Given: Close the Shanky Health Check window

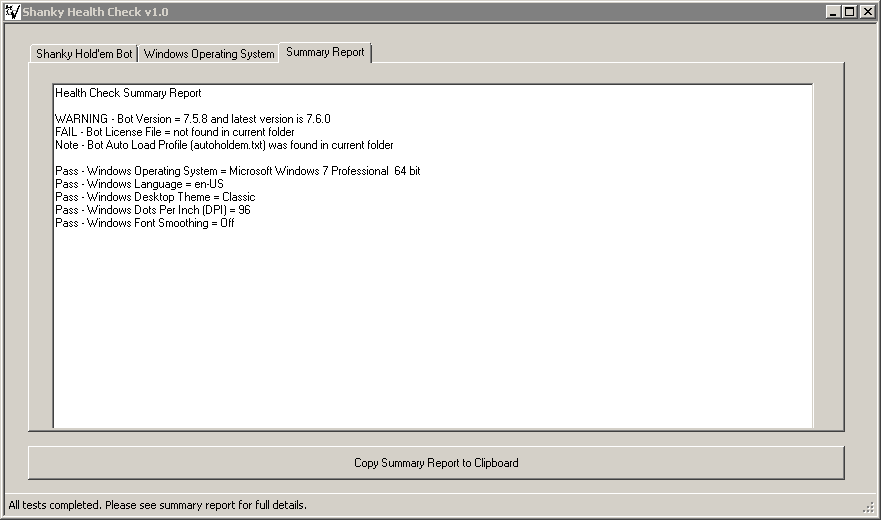Looking at the screenshot, I should (x=868, y=12).
